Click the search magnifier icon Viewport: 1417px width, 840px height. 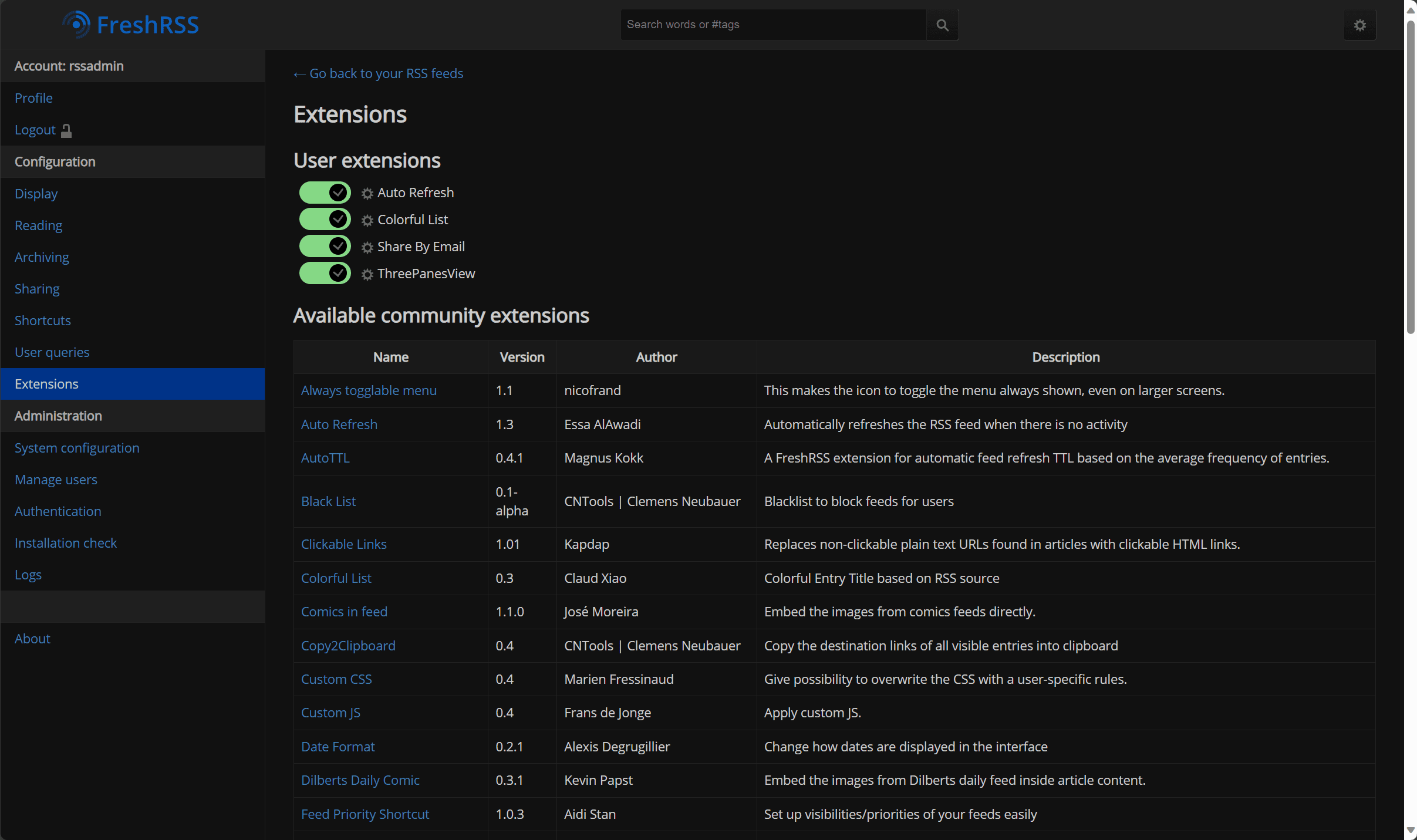942,25
